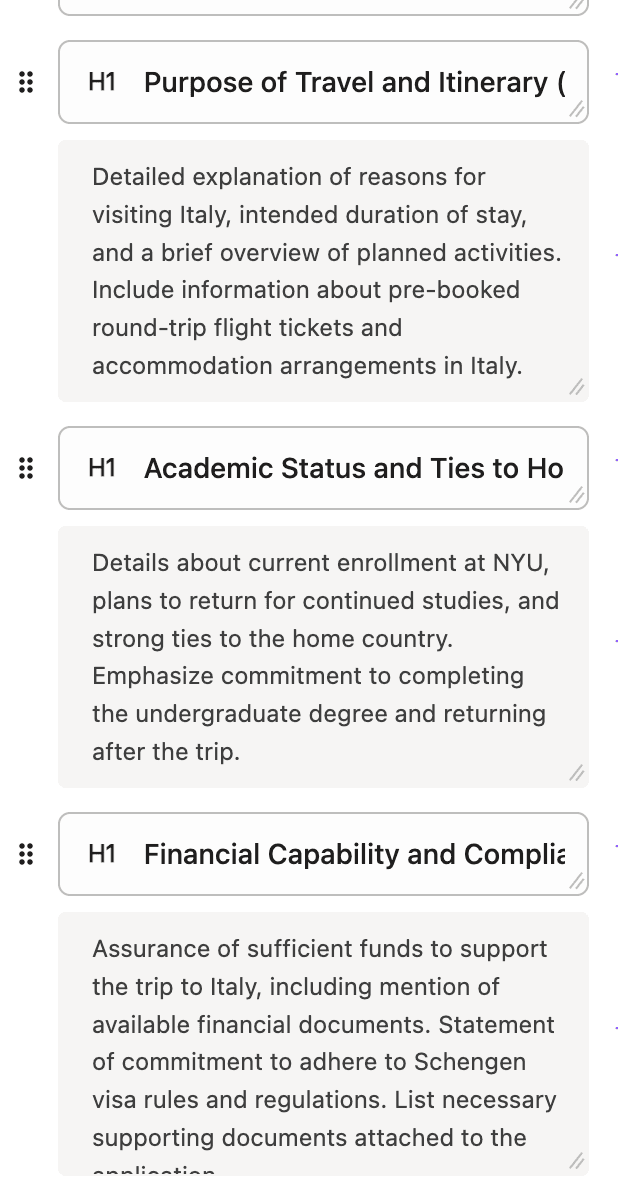Image resolution: width=618 pixels, height=1184 pixels.
Task: Click into the NYU enrollment details description
Action: click(323, 657)
